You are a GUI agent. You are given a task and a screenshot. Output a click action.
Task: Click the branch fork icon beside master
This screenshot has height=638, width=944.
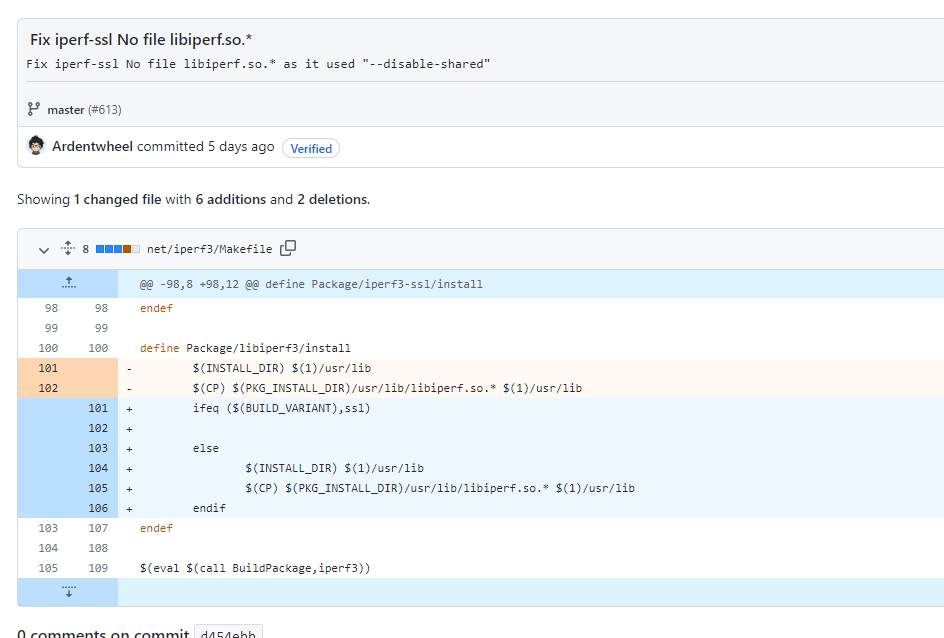coord(33,109)
